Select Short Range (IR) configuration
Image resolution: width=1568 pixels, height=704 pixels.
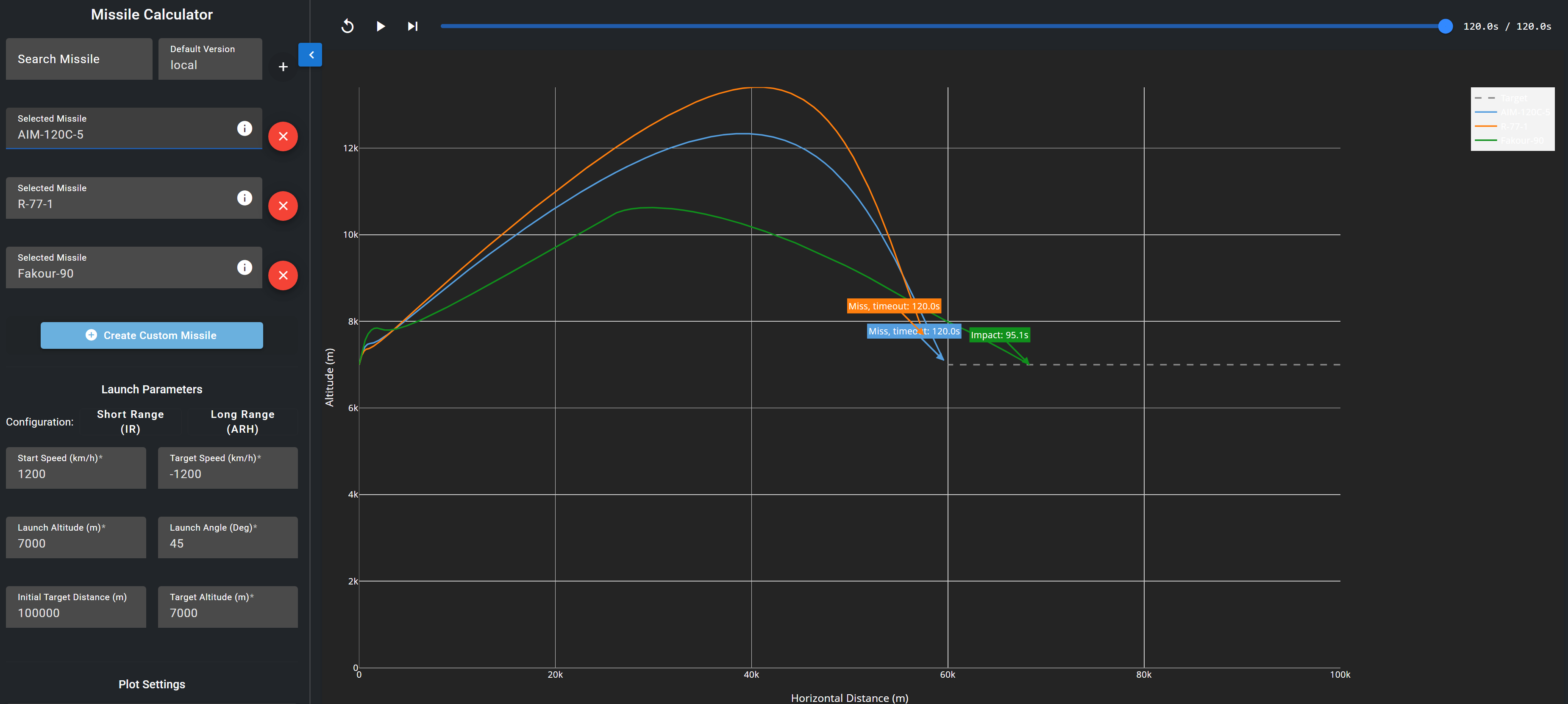click(130, 421)
